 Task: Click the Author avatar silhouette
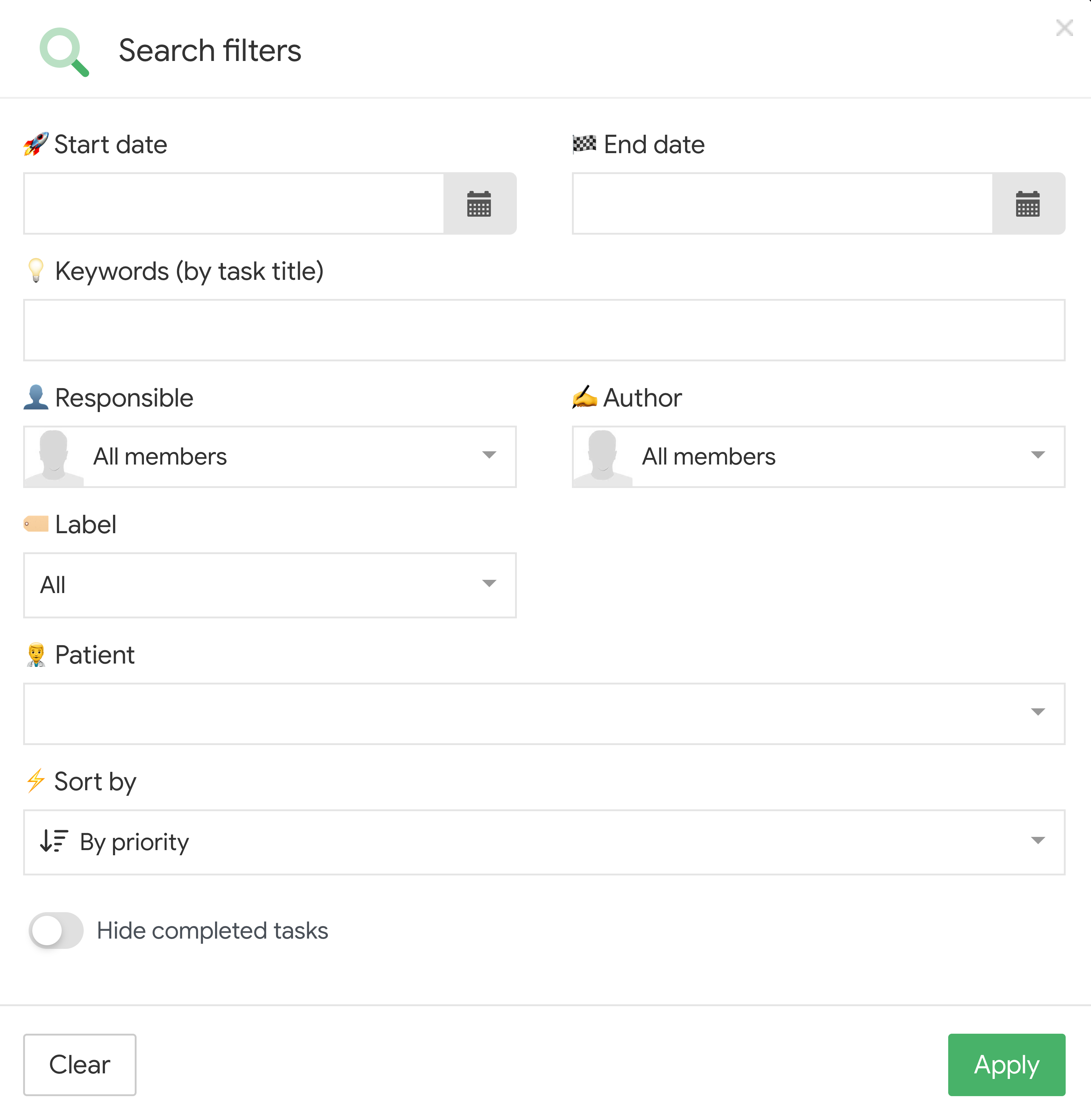(x=602, y=457)
